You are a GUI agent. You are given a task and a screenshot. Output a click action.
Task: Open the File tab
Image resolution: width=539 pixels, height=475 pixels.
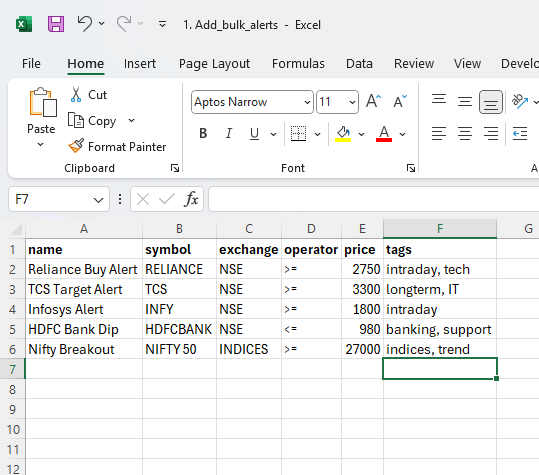pos(31,64)
